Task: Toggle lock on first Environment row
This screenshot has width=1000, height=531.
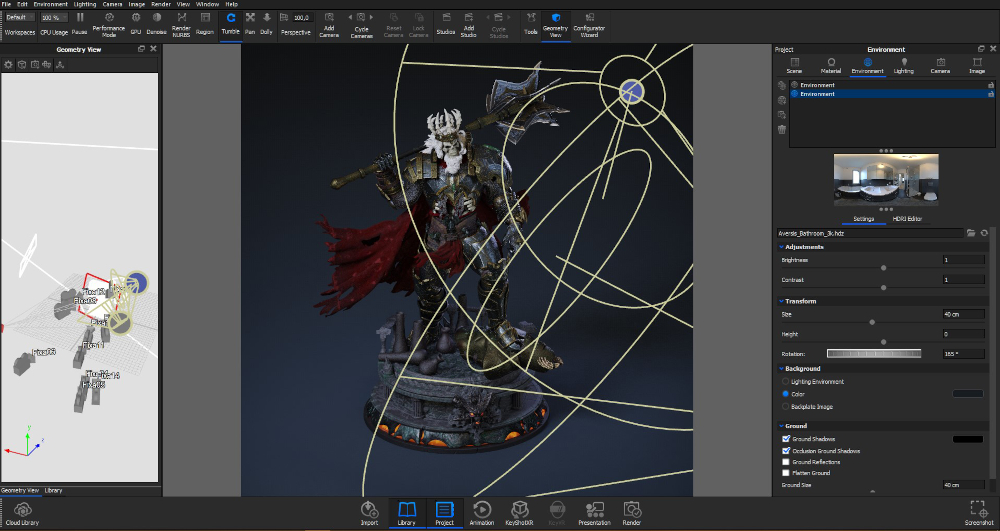Action: (990, 85)
